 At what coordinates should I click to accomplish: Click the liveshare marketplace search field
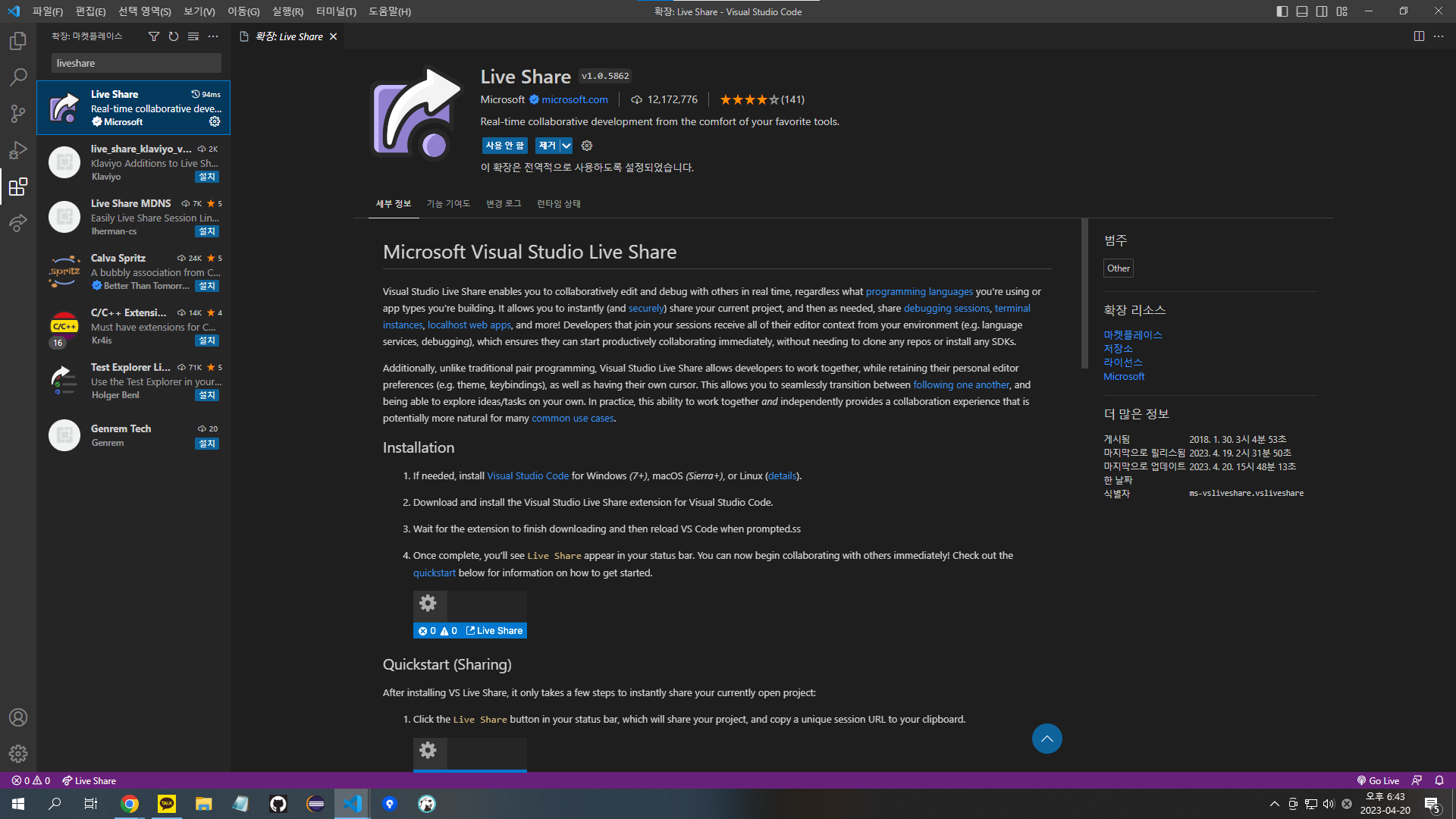pyautogui.click(x=135, y=63)
